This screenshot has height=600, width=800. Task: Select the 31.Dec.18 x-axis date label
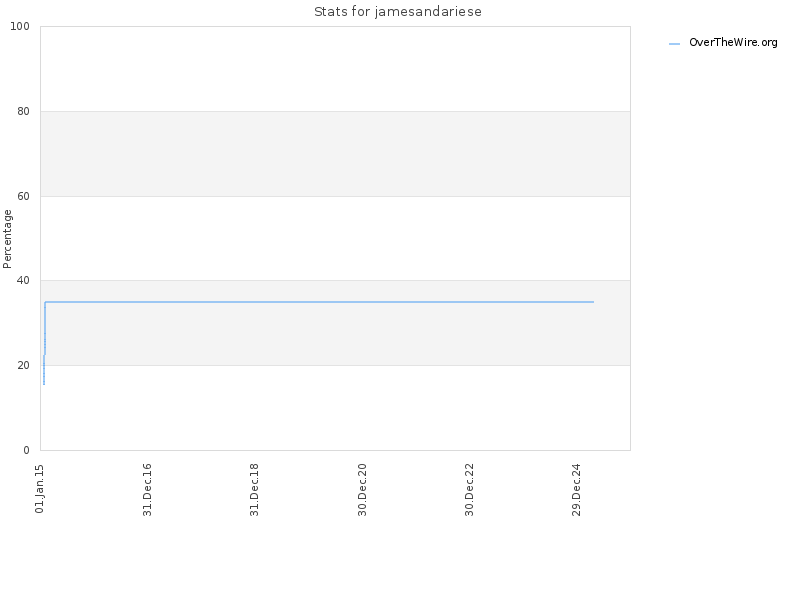[254, 489]
